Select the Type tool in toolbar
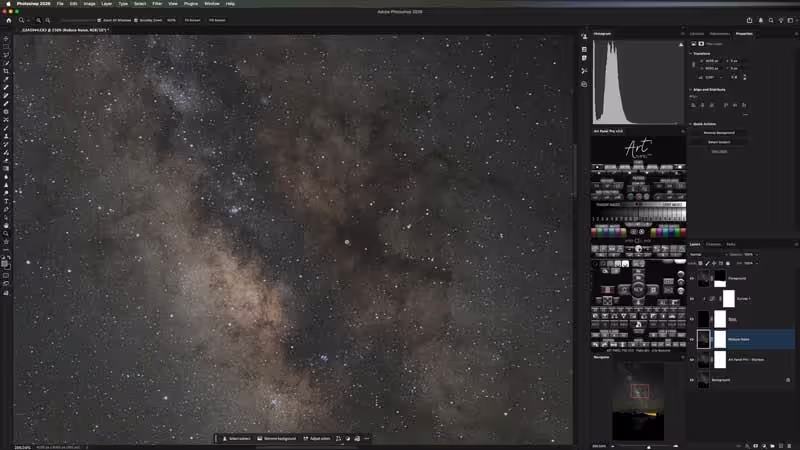This screenshot has height=450, width=800. coord(6,201)
